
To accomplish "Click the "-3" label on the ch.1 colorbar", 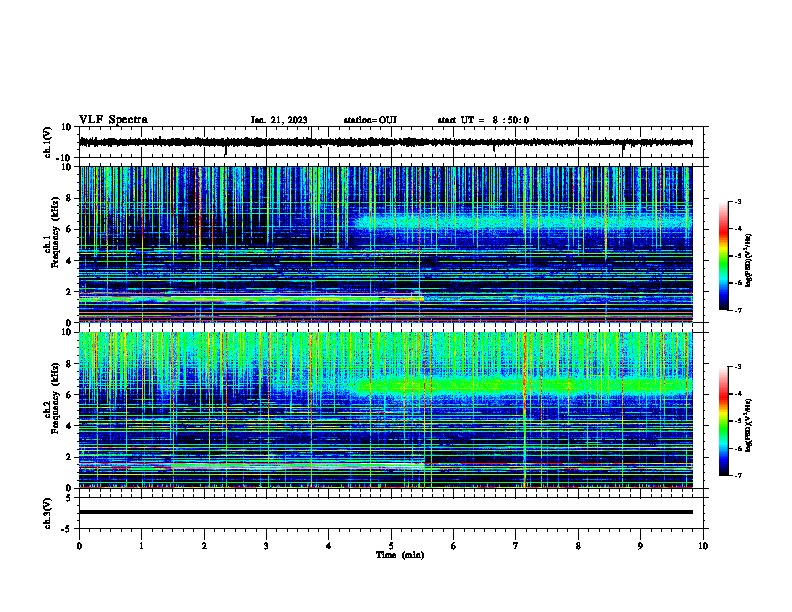I will pos(737,201).
